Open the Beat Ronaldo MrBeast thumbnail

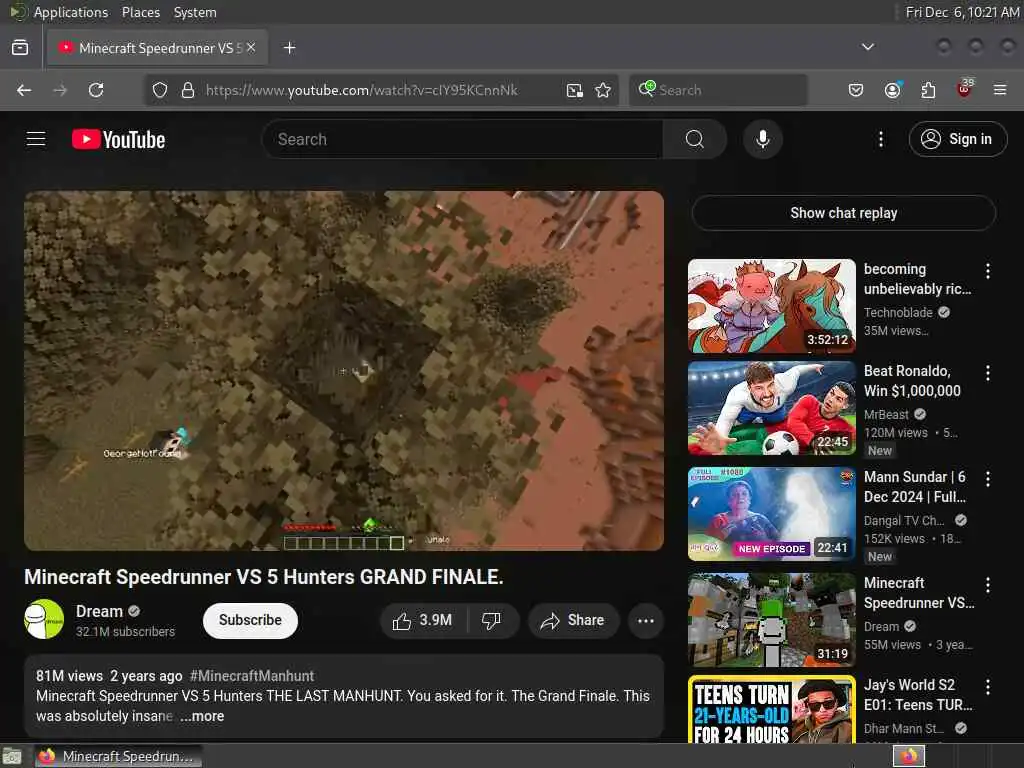click(772, 408)
